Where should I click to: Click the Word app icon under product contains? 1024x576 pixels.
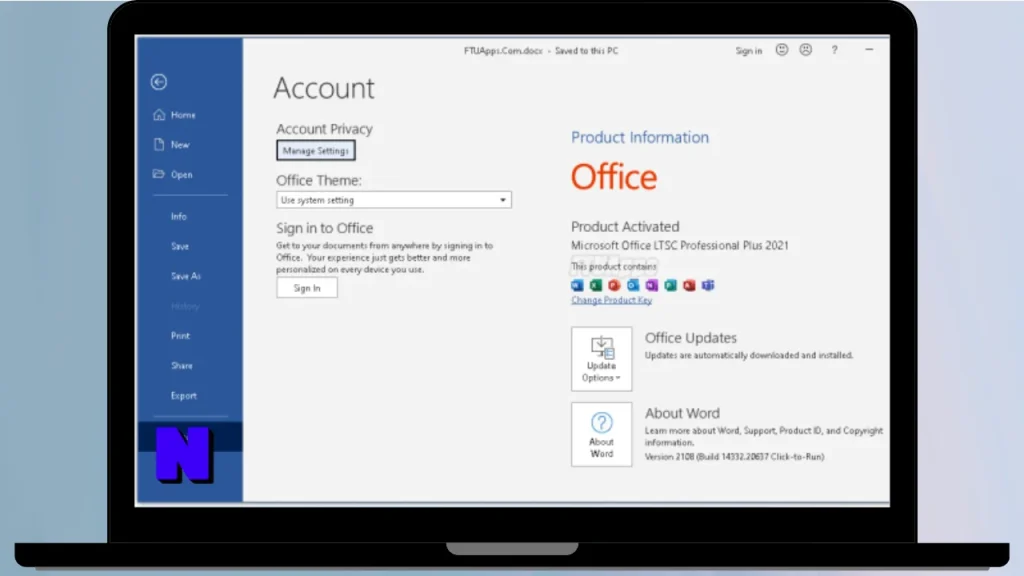[x=577, y=285]
